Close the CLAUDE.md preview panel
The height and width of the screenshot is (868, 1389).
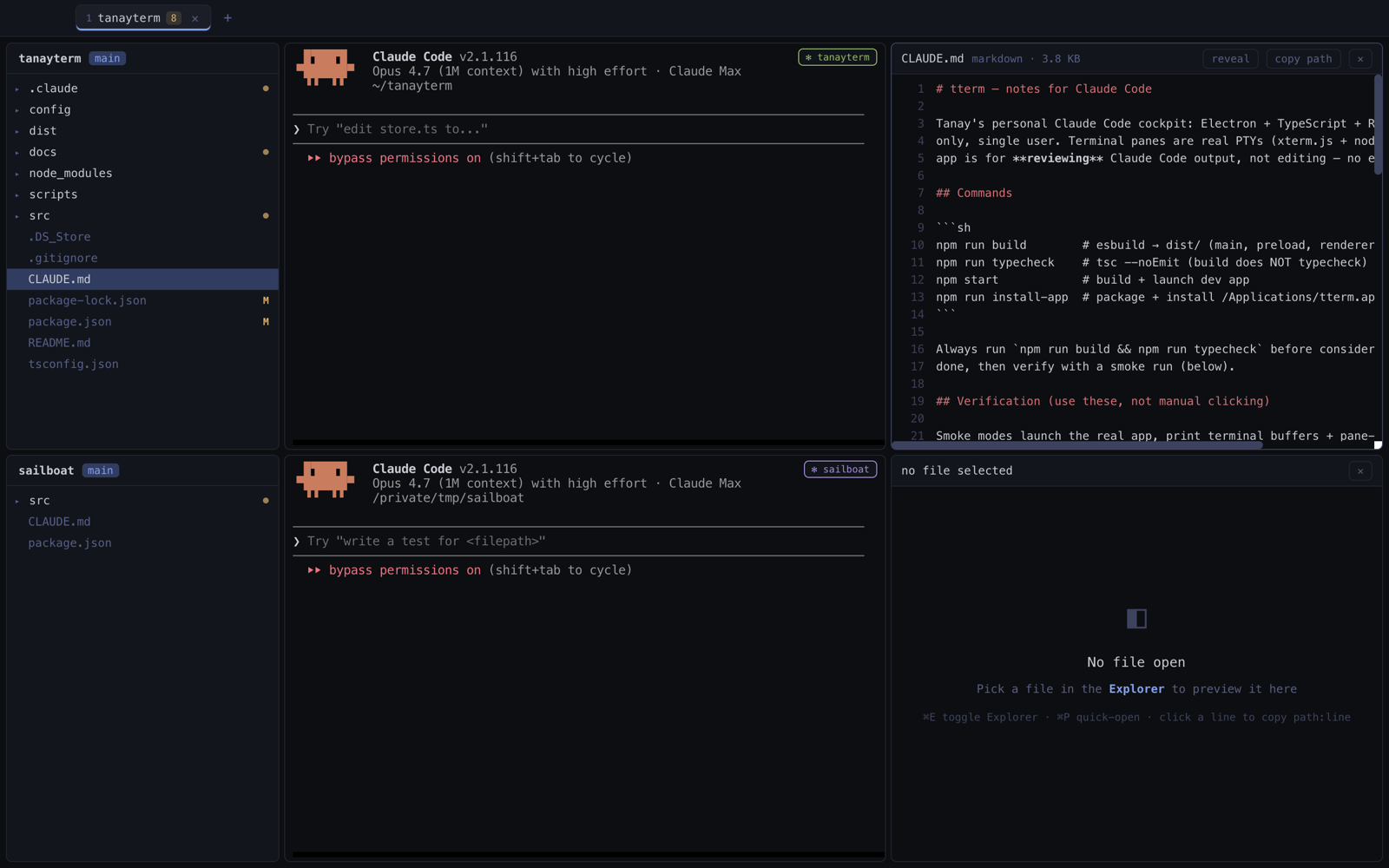1360,59
